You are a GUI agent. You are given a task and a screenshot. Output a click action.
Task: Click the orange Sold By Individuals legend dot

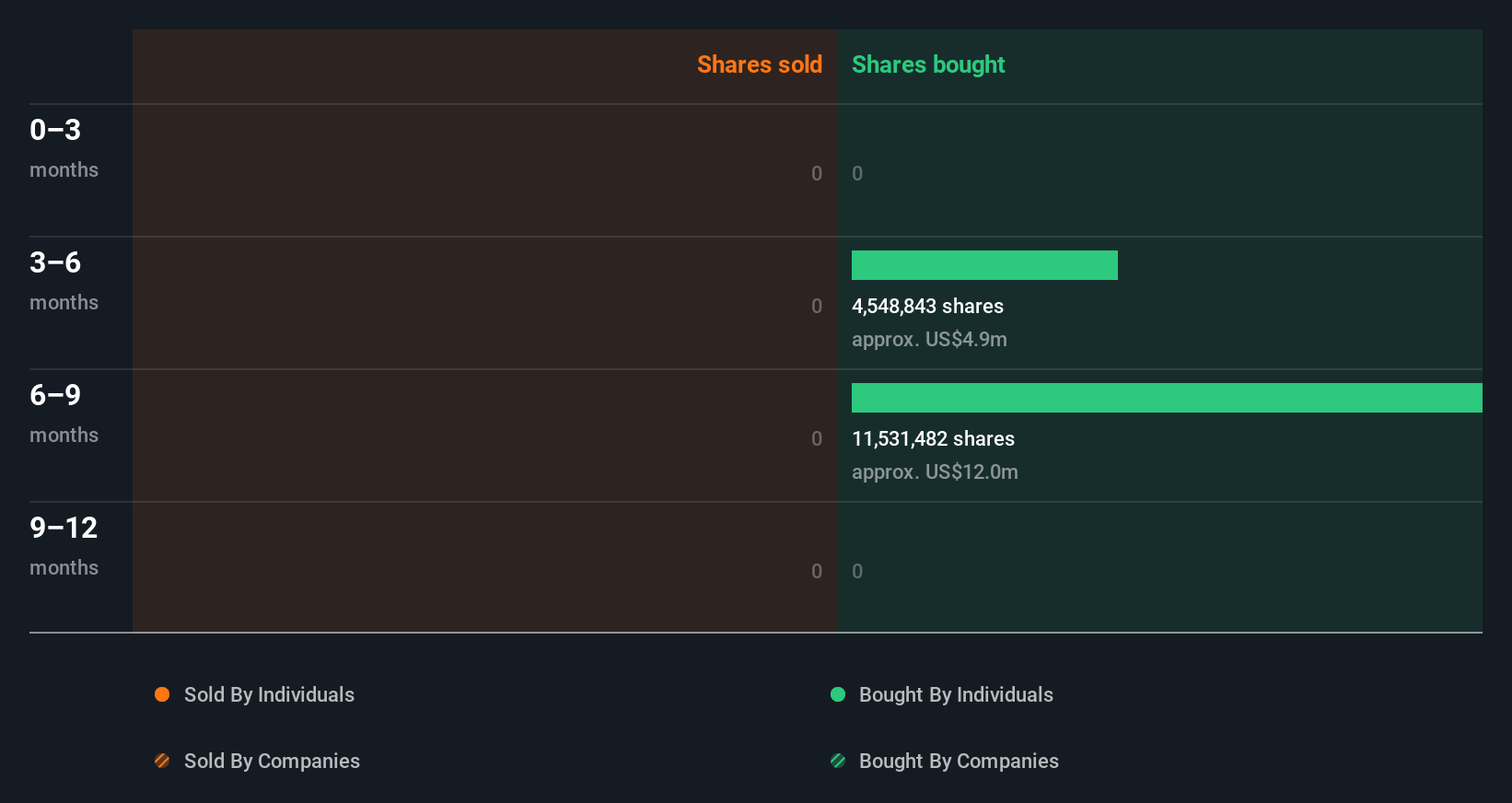tap(162, 694)
